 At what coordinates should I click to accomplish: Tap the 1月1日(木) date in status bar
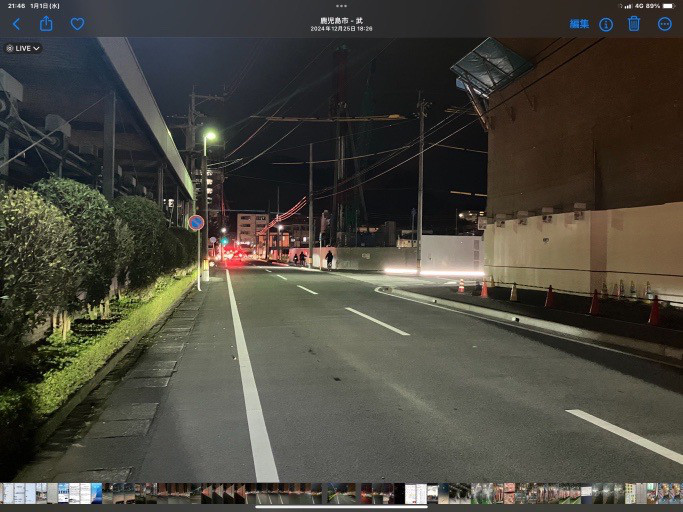click(x=47, y=6)
